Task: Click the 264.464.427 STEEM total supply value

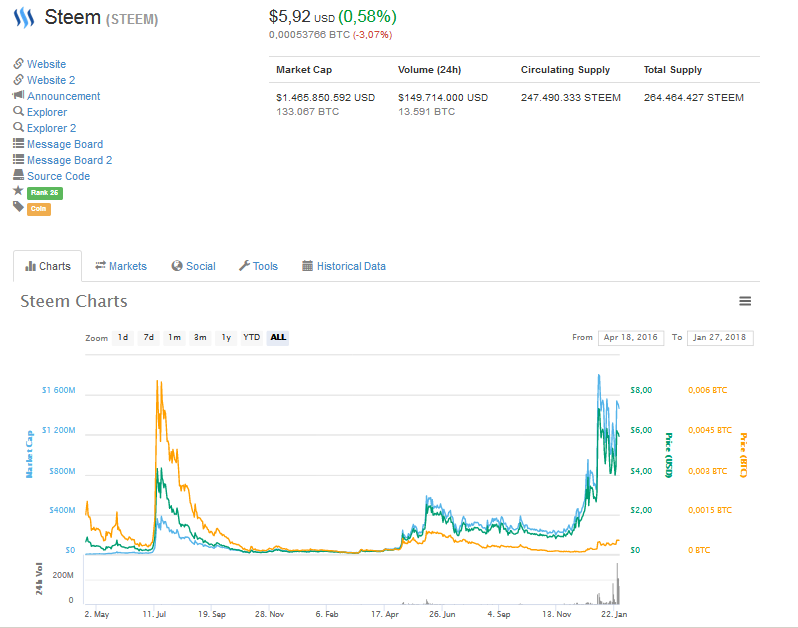Action: pyautogui.click(x=694, y=97)
